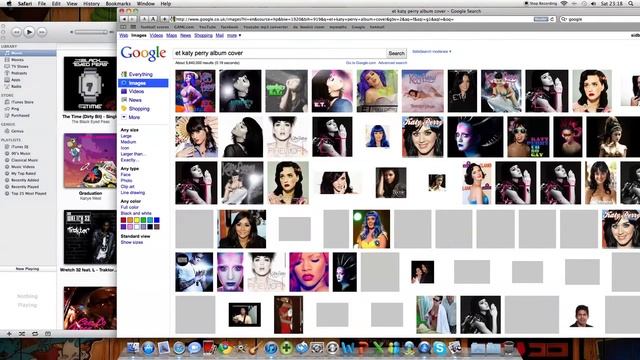Screen dimensions: 640x360
Task: Toggle iTunes artwork viewer button
Action: (48, 333)
